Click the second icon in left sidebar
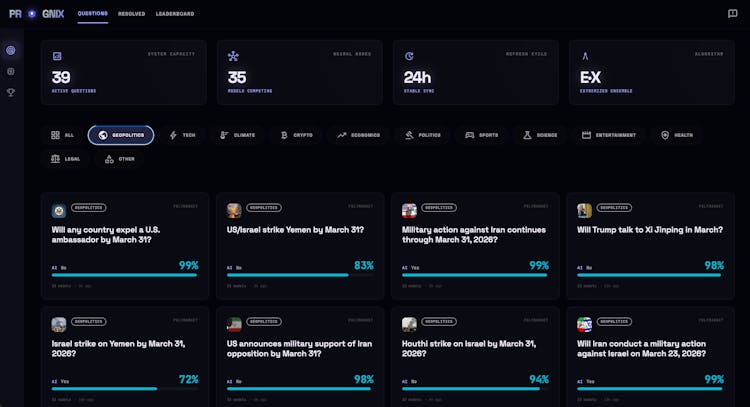 pos(11,71)
